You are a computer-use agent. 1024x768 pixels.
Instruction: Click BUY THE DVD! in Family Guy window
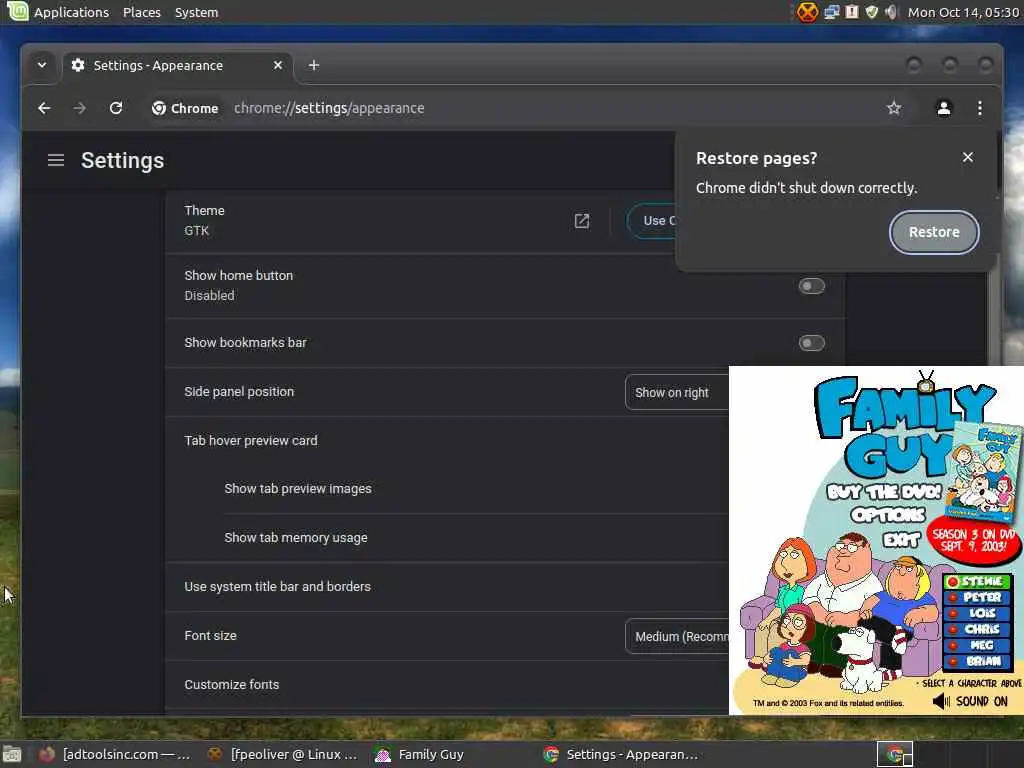click(x=884, y=491)
